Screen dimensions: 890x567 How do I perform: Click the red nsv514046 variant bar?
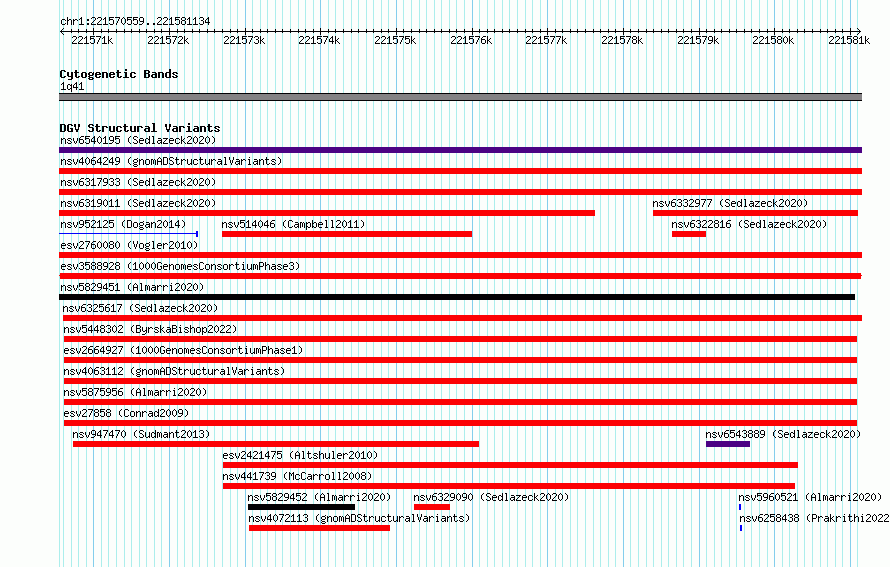(347, 234)
